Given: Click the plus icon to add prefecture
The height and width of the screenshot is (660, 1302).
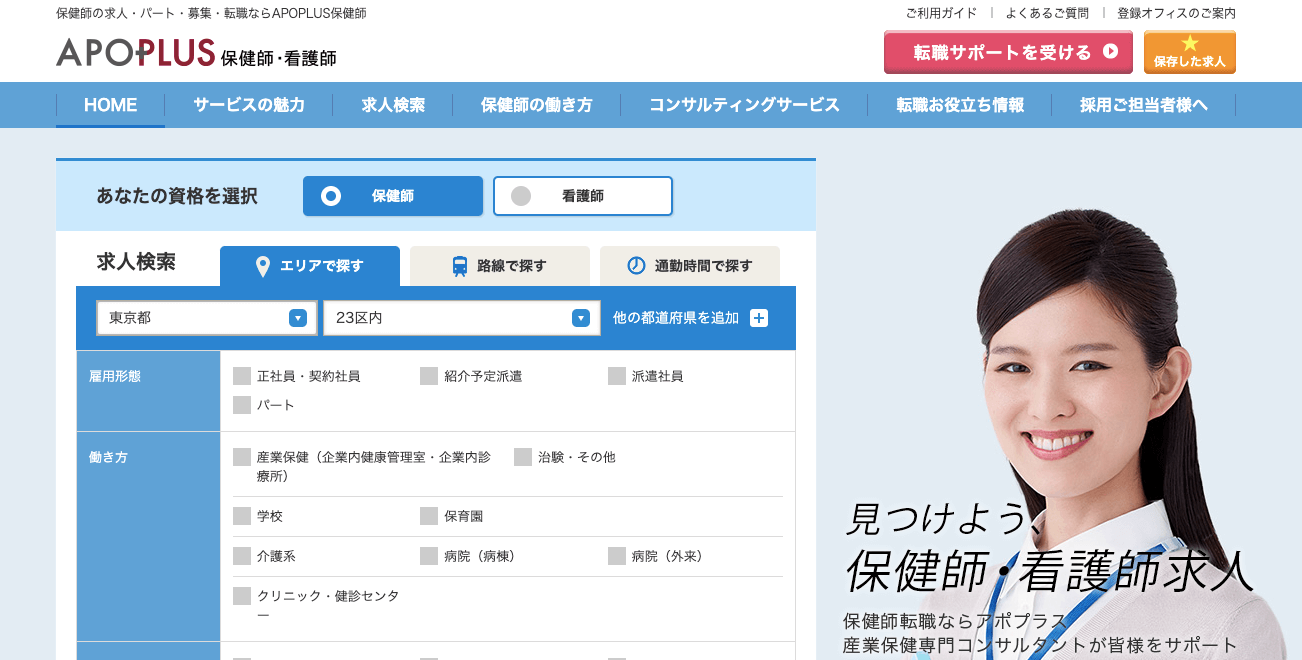Looking at the screenshot, I should tap(759, 318).
